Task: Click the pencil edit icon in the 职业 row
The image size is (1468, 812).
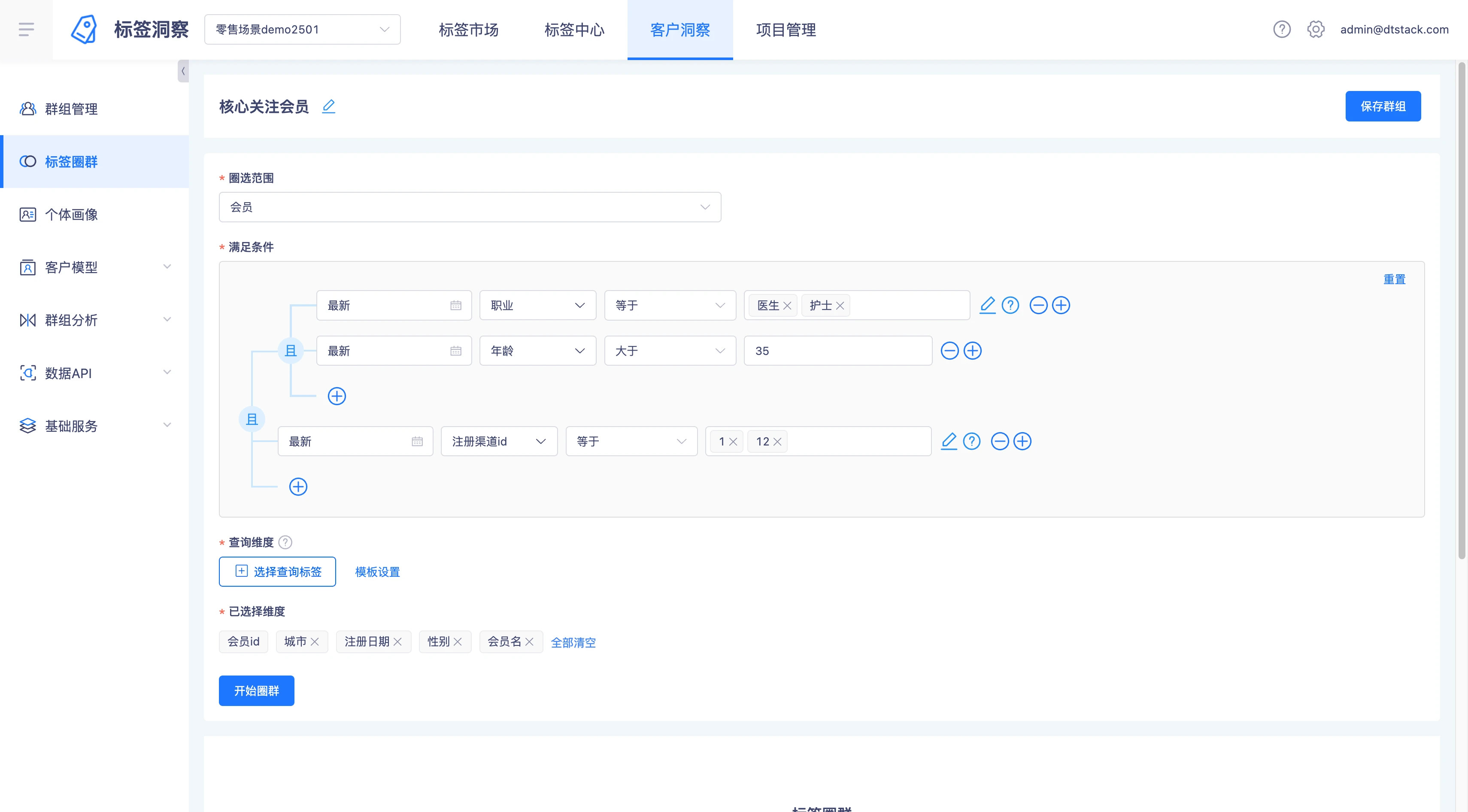Action: (987, 305)
